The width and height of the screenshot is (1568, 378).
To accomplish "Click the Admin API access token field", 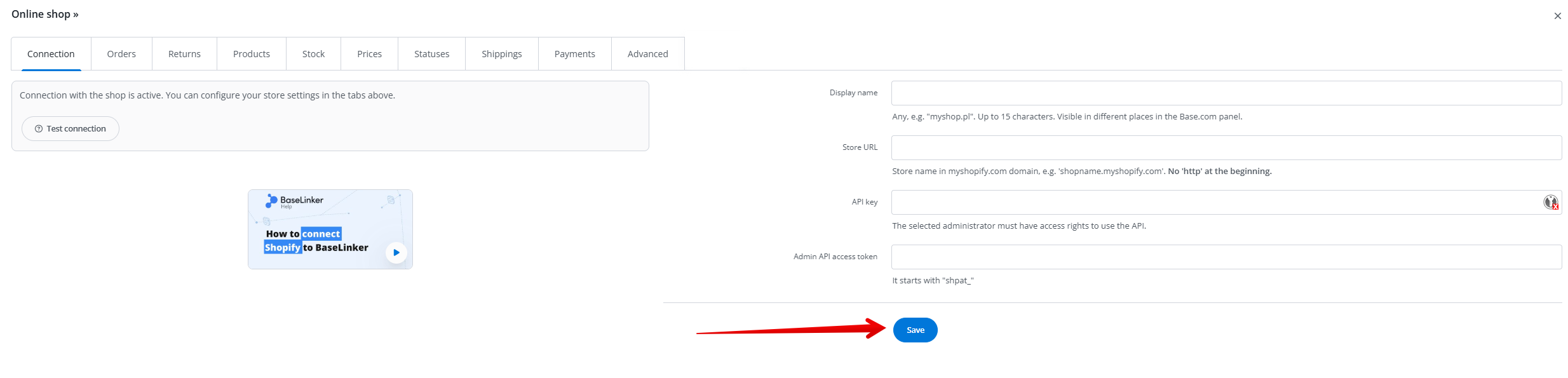I will point(1226,257).
